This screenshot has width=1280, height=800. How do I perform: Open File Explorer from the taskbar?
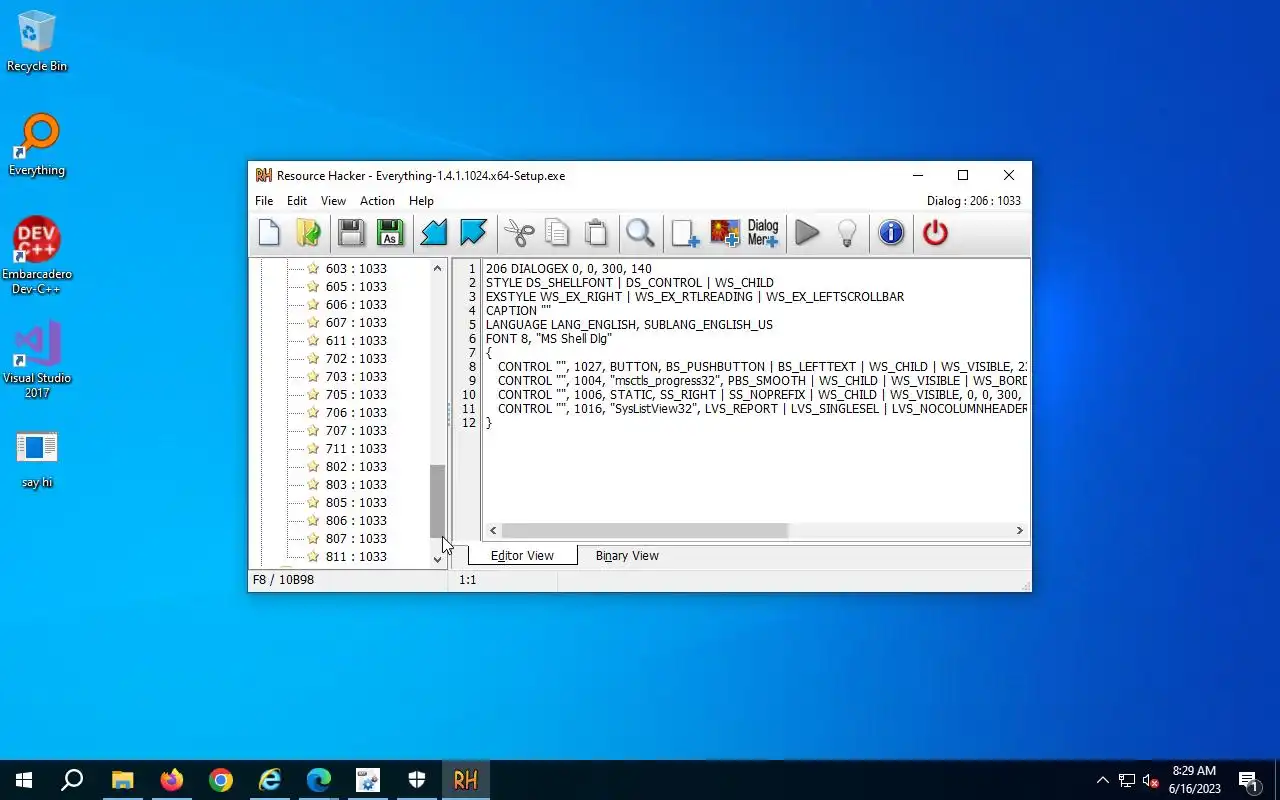pos(123,780)
